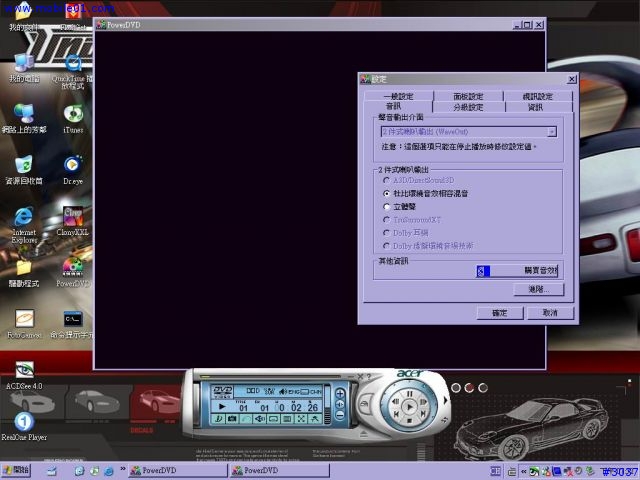This screenshot has width=640, height=480.
Task: Select the TruSurroundXT radio option
Action: (x=412, y=220)
